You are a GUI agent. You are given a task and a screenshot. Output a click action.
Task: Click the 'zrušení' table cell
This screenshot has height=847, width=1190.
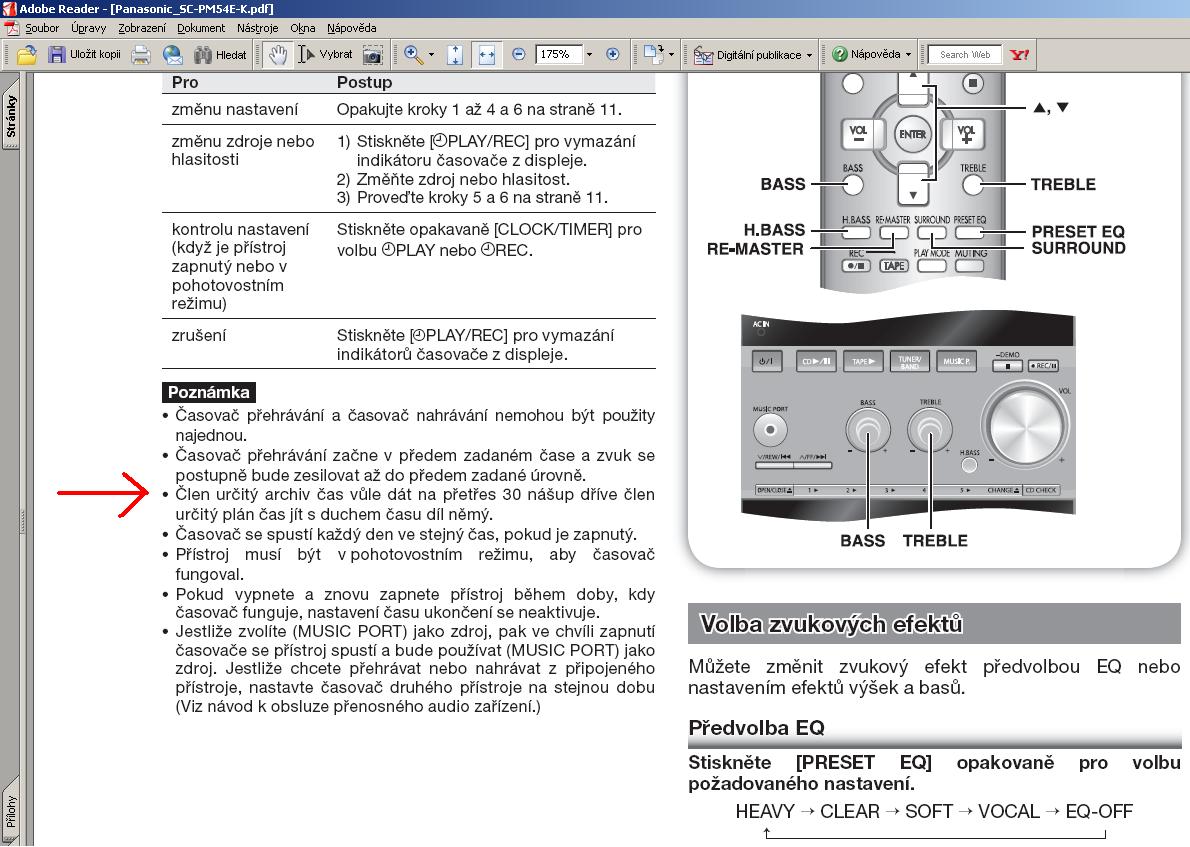199,335
